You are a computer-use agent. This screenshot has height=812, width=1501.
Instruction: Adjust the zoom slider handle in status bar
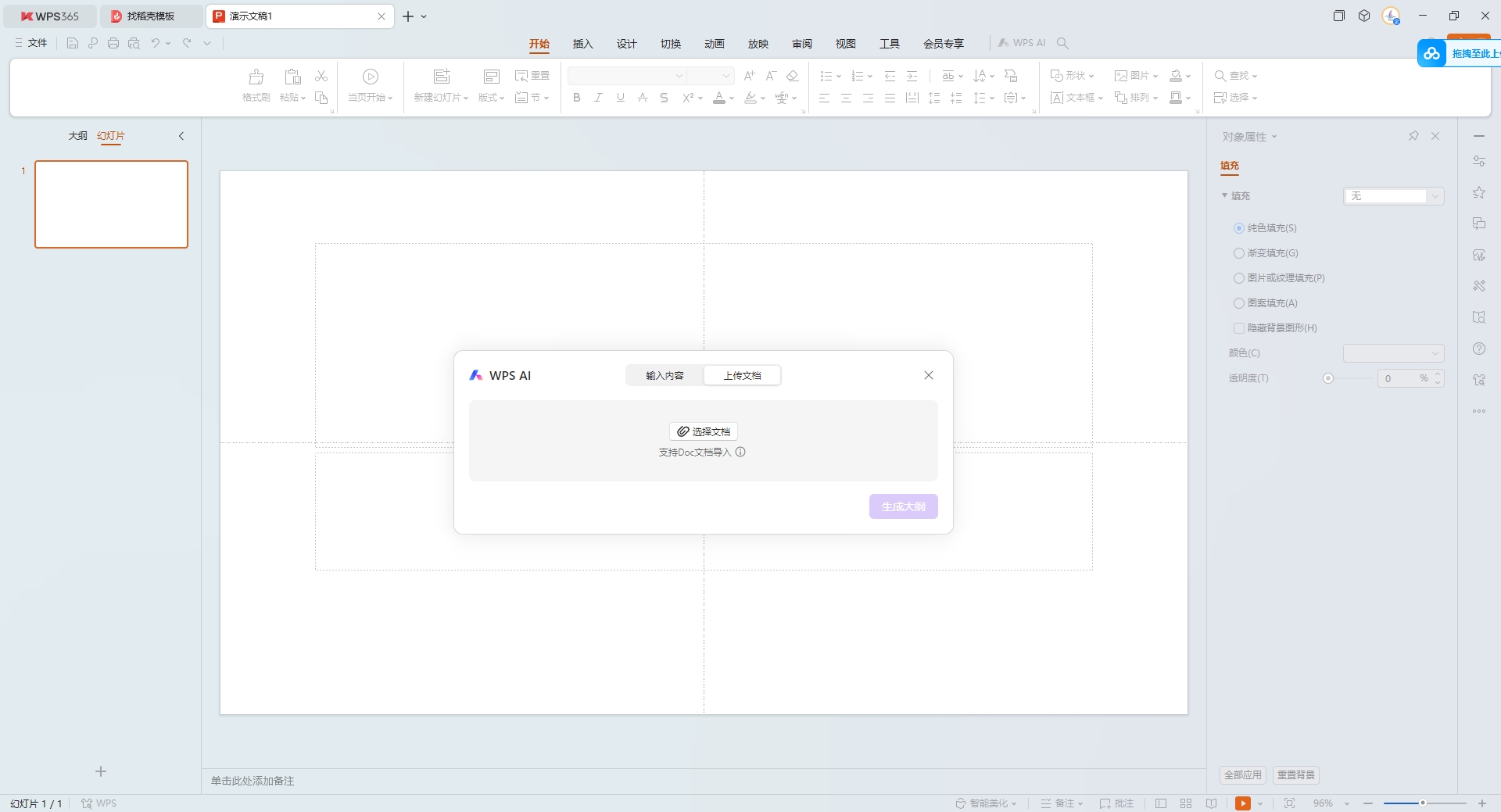point(1423,803)
